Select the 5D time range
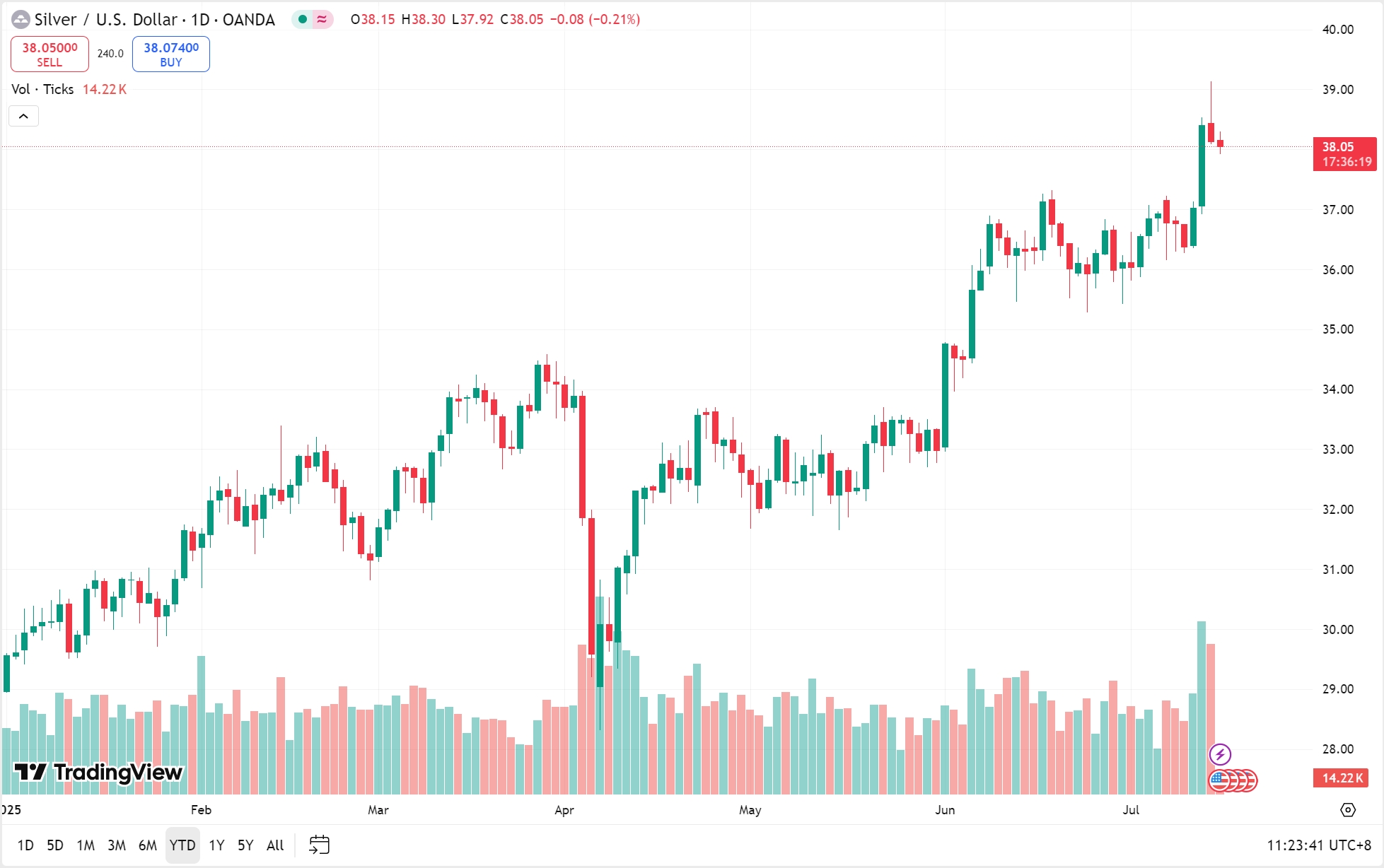The image size is (1384, 868). [x=55, y=845]
